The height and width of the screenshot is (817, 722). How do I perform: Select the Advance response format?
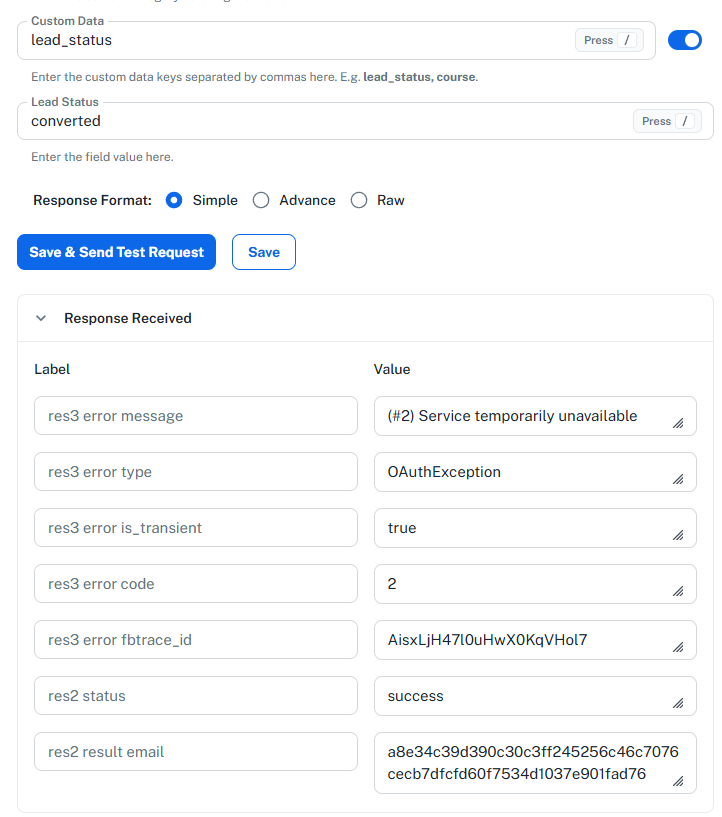[261, 200]
